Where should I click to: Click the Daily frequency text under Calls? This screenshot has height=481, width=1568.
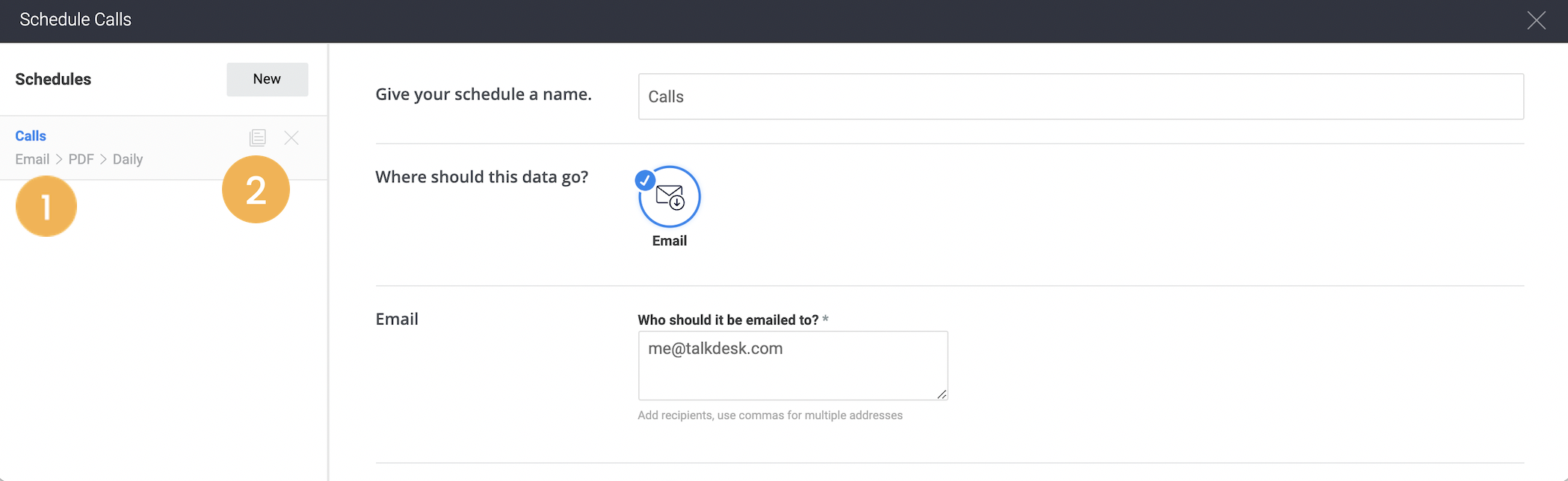(x=128, y=159)
